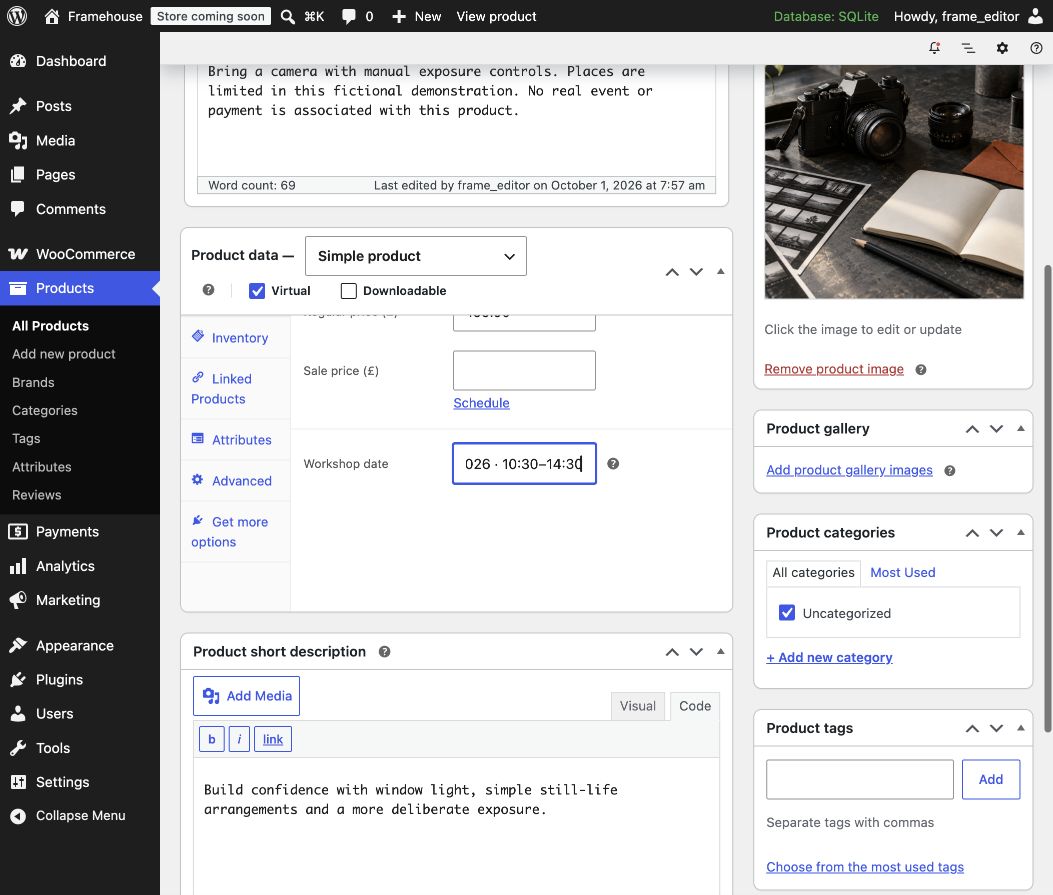Open command palette search icon

point(287,16)
